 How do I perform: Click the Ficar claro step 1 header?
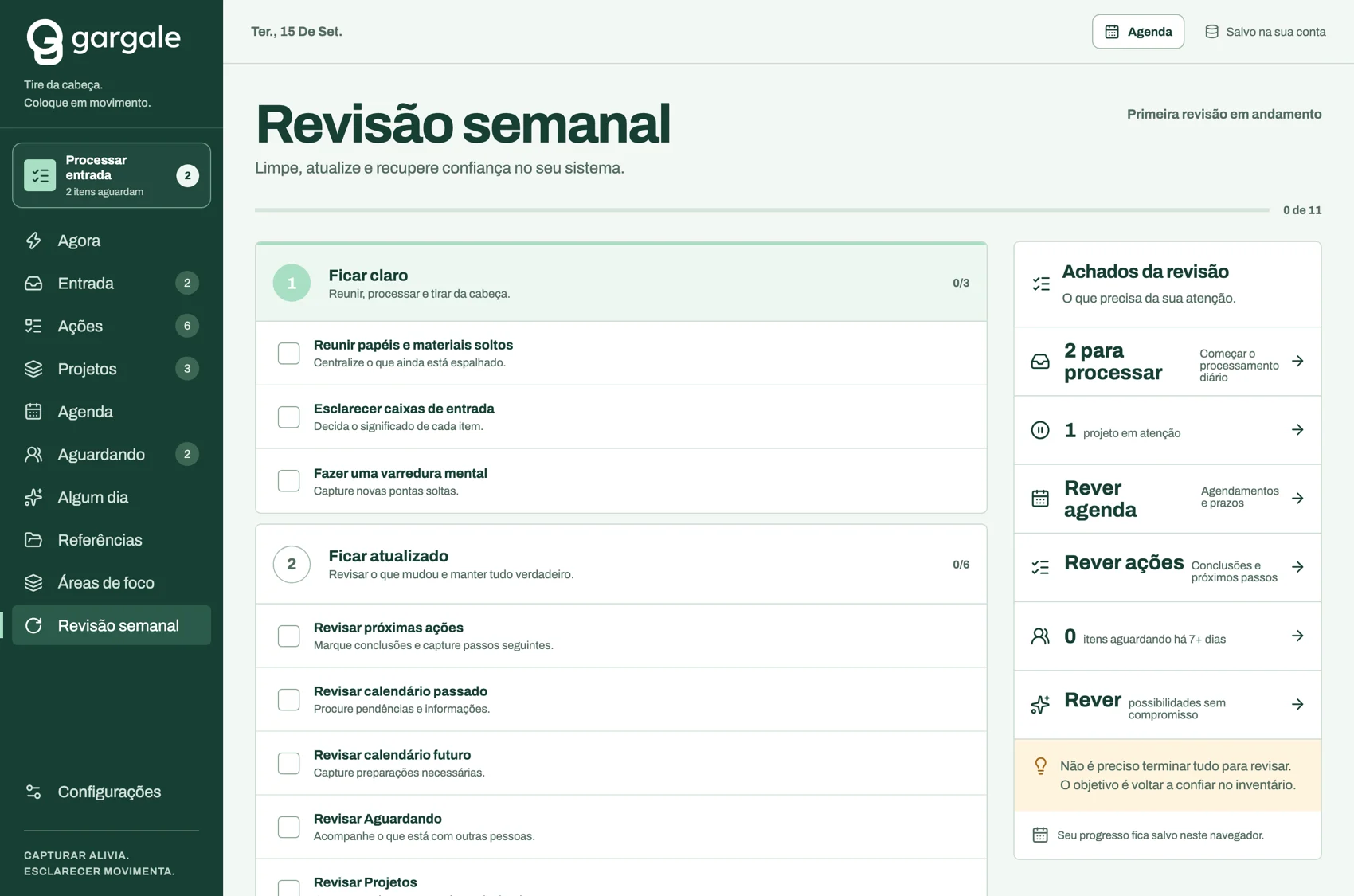click(621, 283)
